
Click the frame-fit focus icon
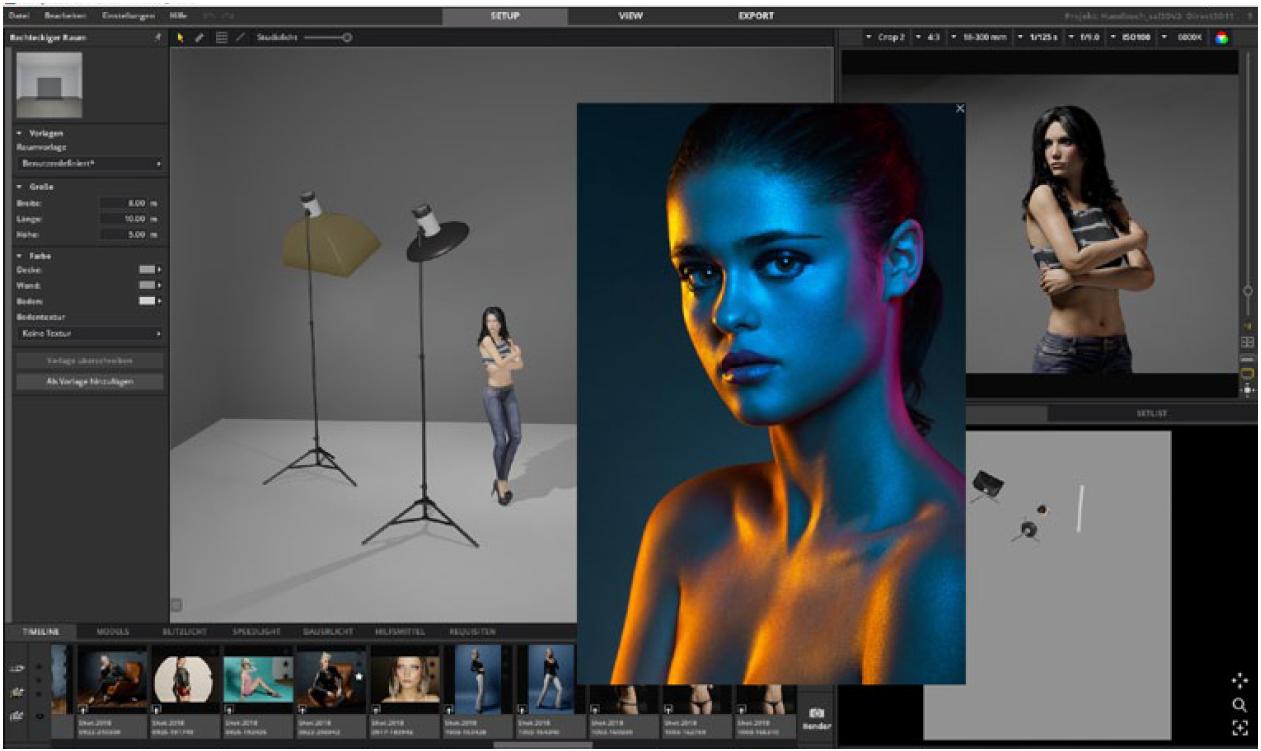coord(1240,729)
